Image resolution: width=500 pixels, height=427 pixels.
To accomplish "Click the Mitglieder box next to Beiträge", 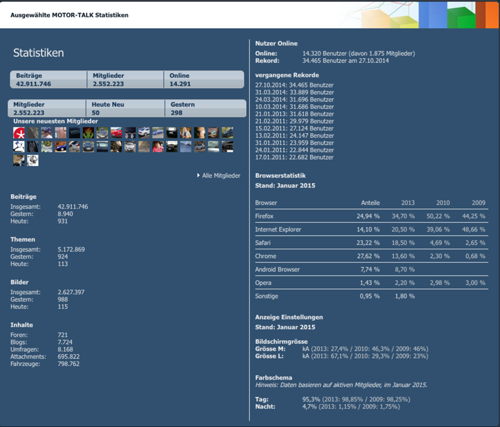I will click(x=125, y=79).
